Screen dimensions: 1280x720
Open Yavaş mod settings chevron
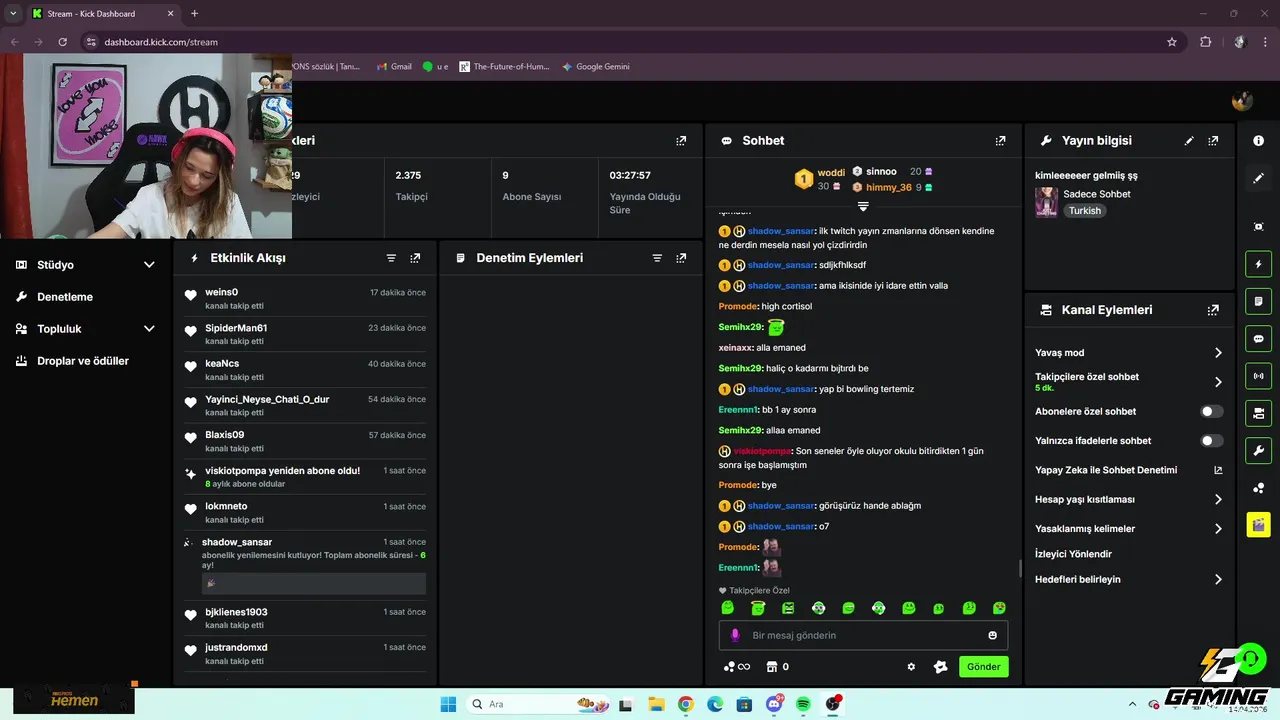[1218, 353]
